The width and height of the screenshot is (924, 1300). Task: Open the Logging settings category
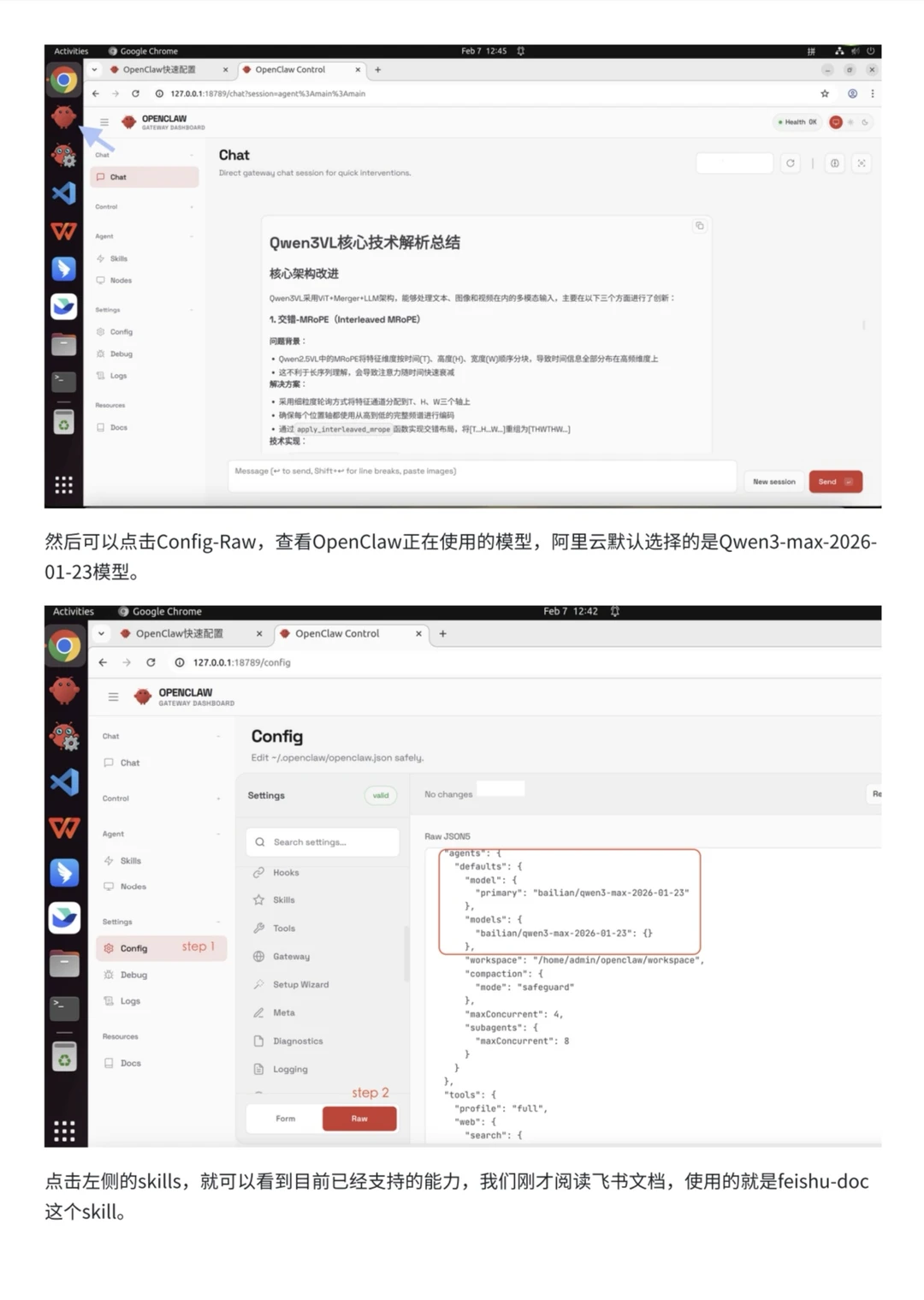click(x=323, y=1070)
